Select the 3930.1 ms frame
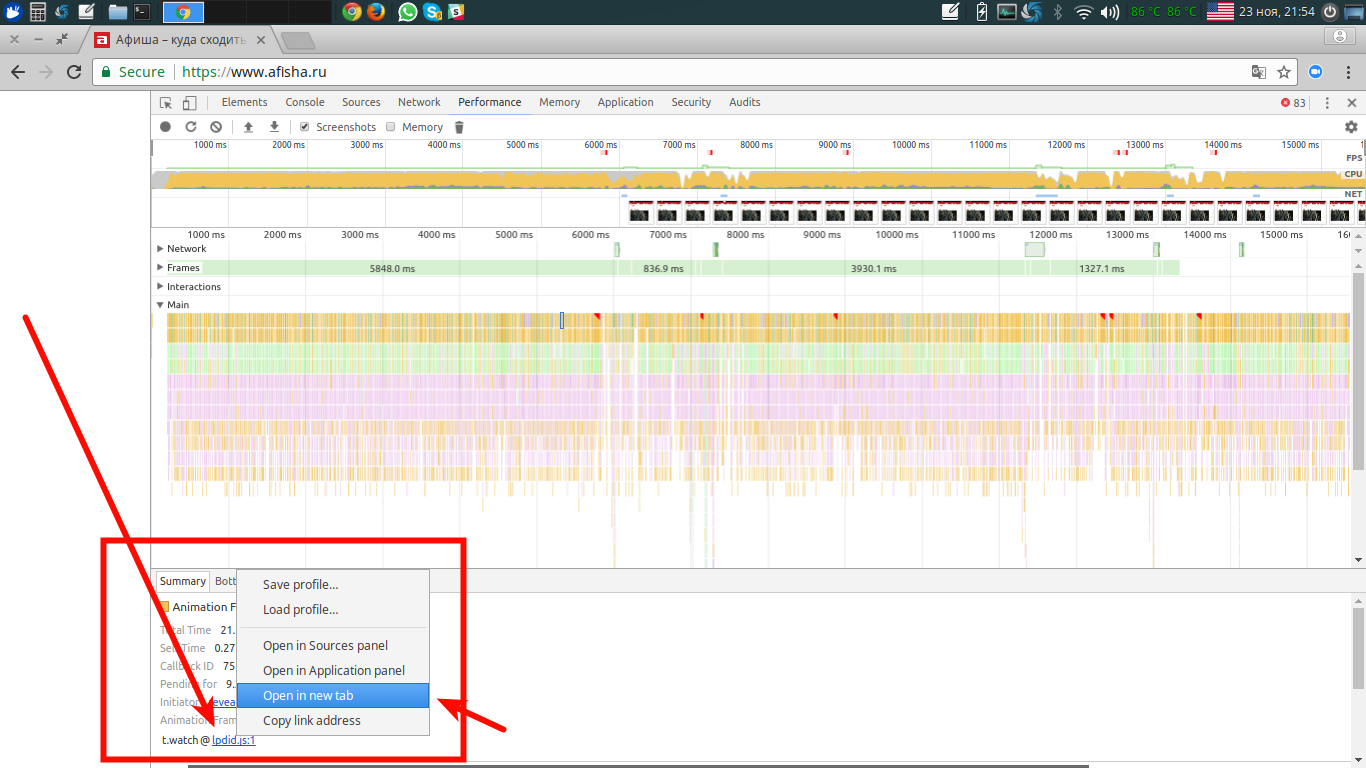The width and height of the screenshot is (1366, 768). point(874,268)
